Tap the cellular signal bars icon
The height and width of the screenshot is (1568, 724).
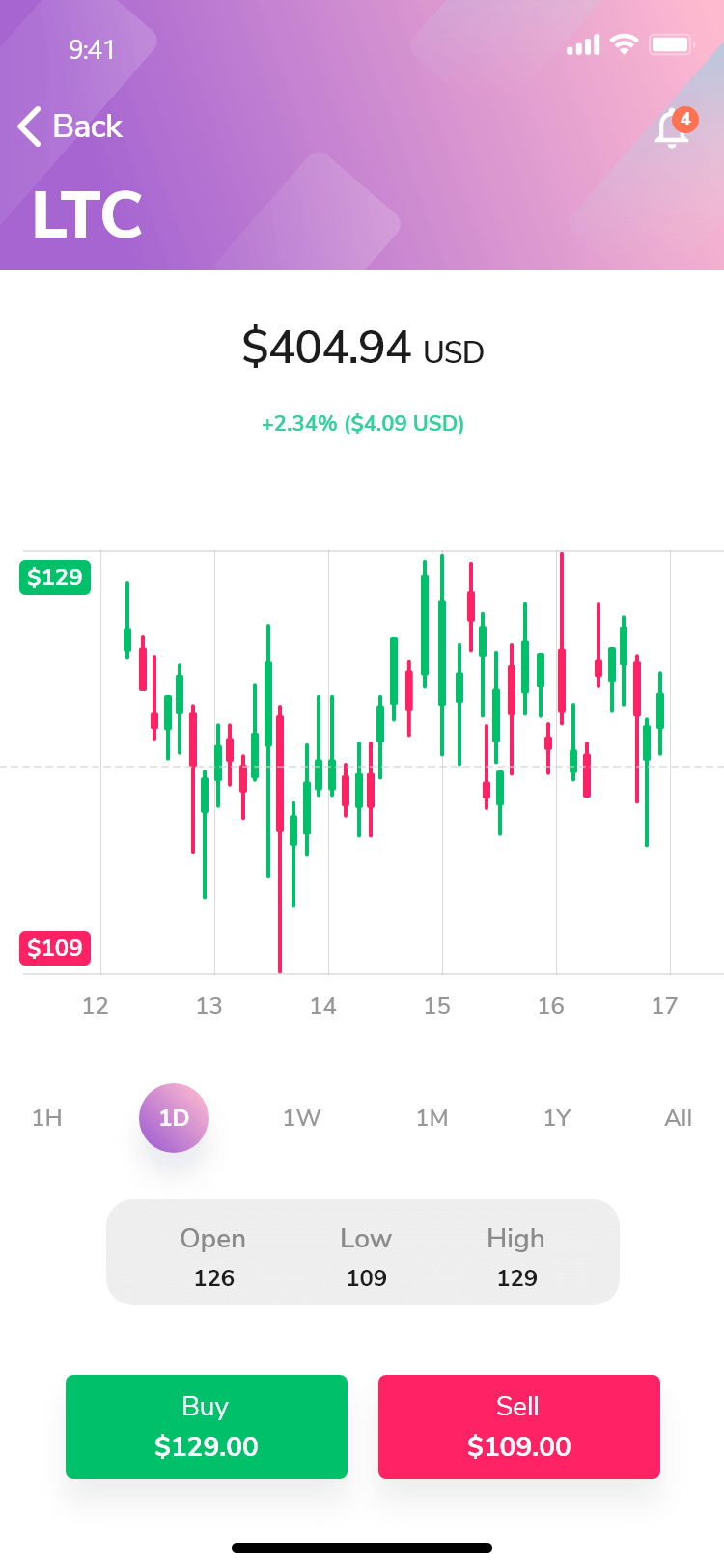[x=583, y=45]
